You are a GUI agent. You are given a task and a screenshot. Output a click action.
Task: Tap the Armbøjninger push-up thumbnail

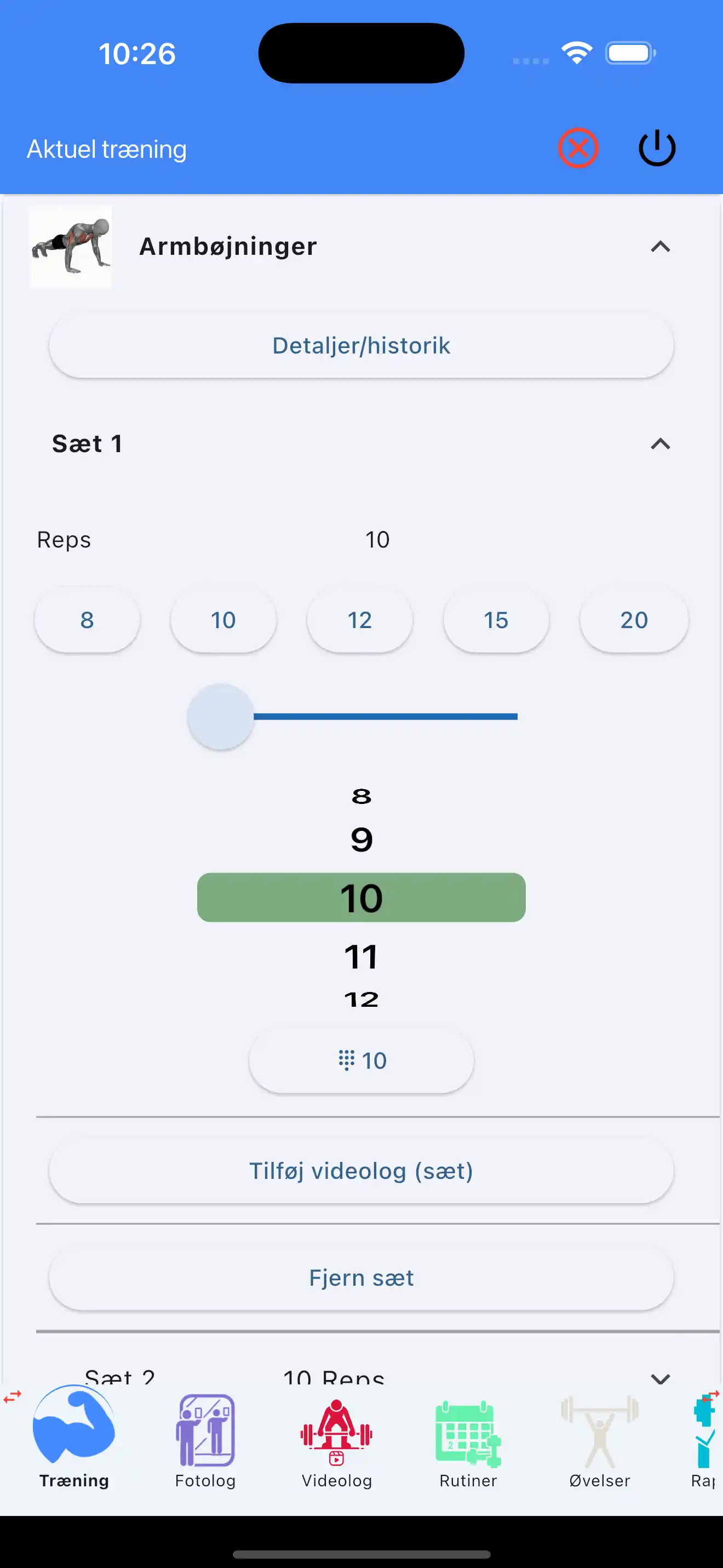tap(71, 247)
